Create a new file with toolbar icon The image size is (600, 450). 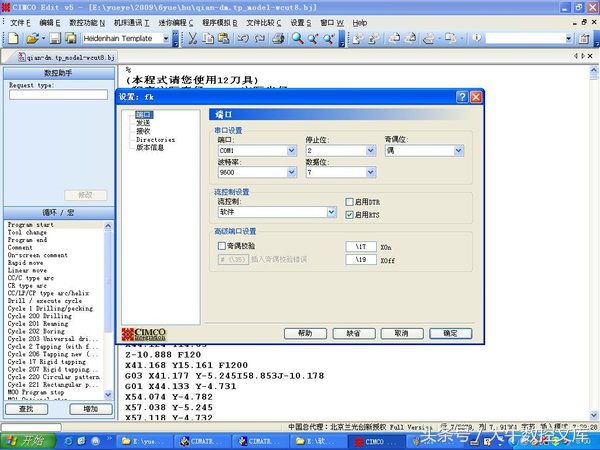13,38
